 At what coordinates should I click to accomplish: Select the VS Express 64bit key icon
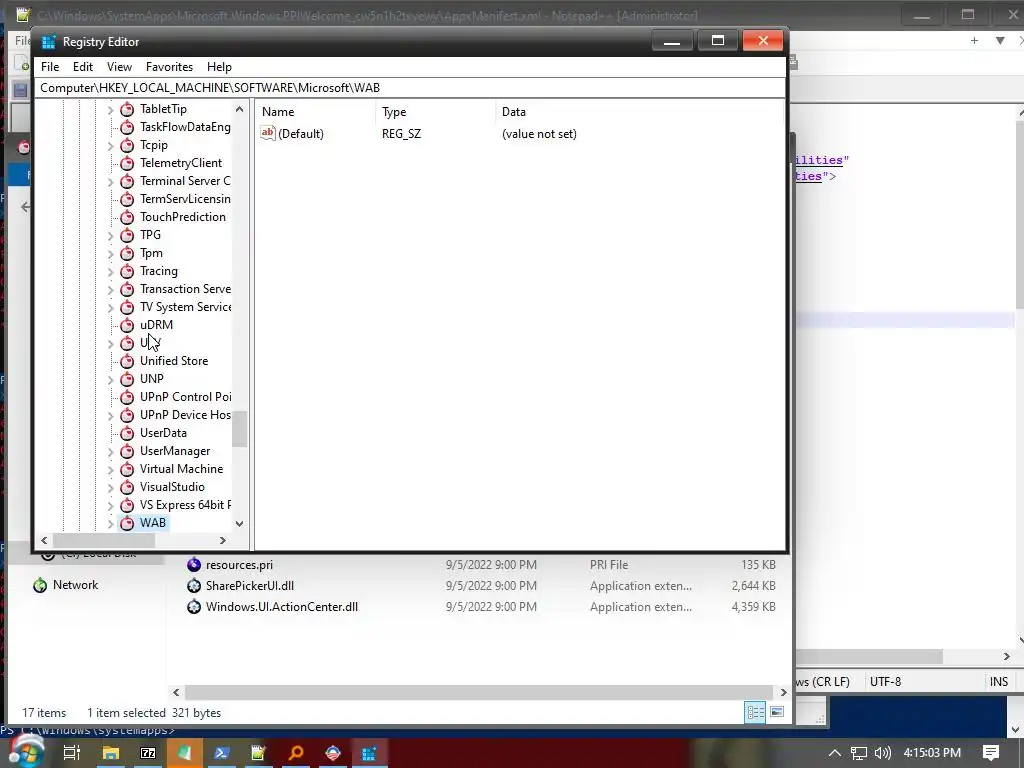point(127,505)
